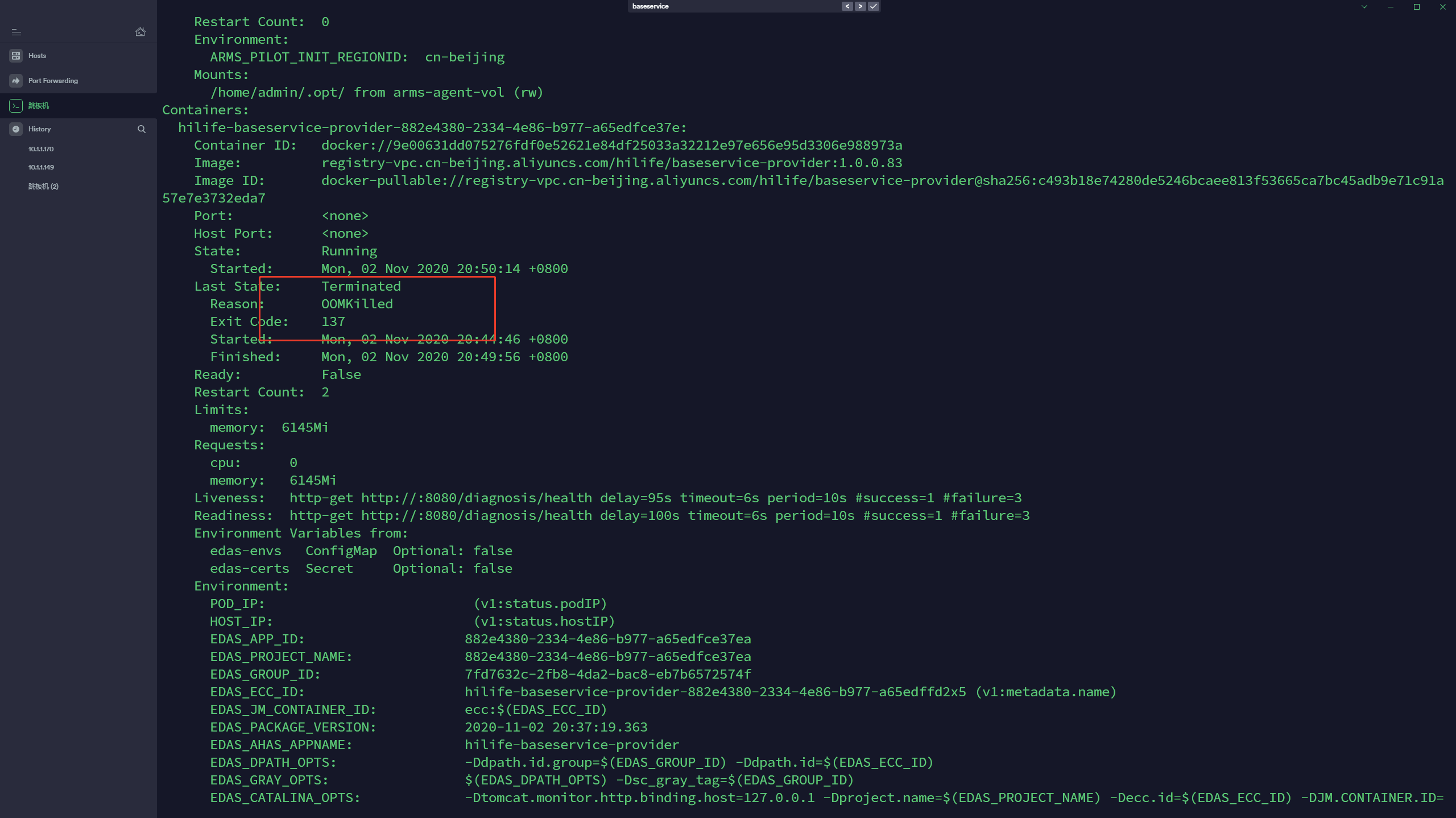Connect to history entry 10.1.1.149
1456x818 pixels.
coord(41,167)
